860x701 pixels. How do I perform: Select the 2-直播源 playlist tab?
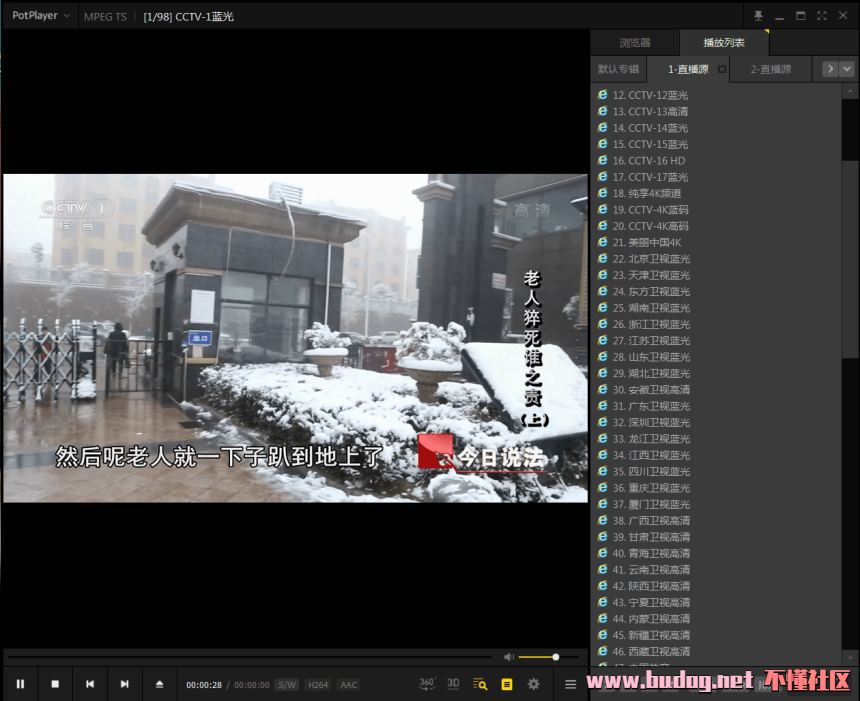(770, 69)
